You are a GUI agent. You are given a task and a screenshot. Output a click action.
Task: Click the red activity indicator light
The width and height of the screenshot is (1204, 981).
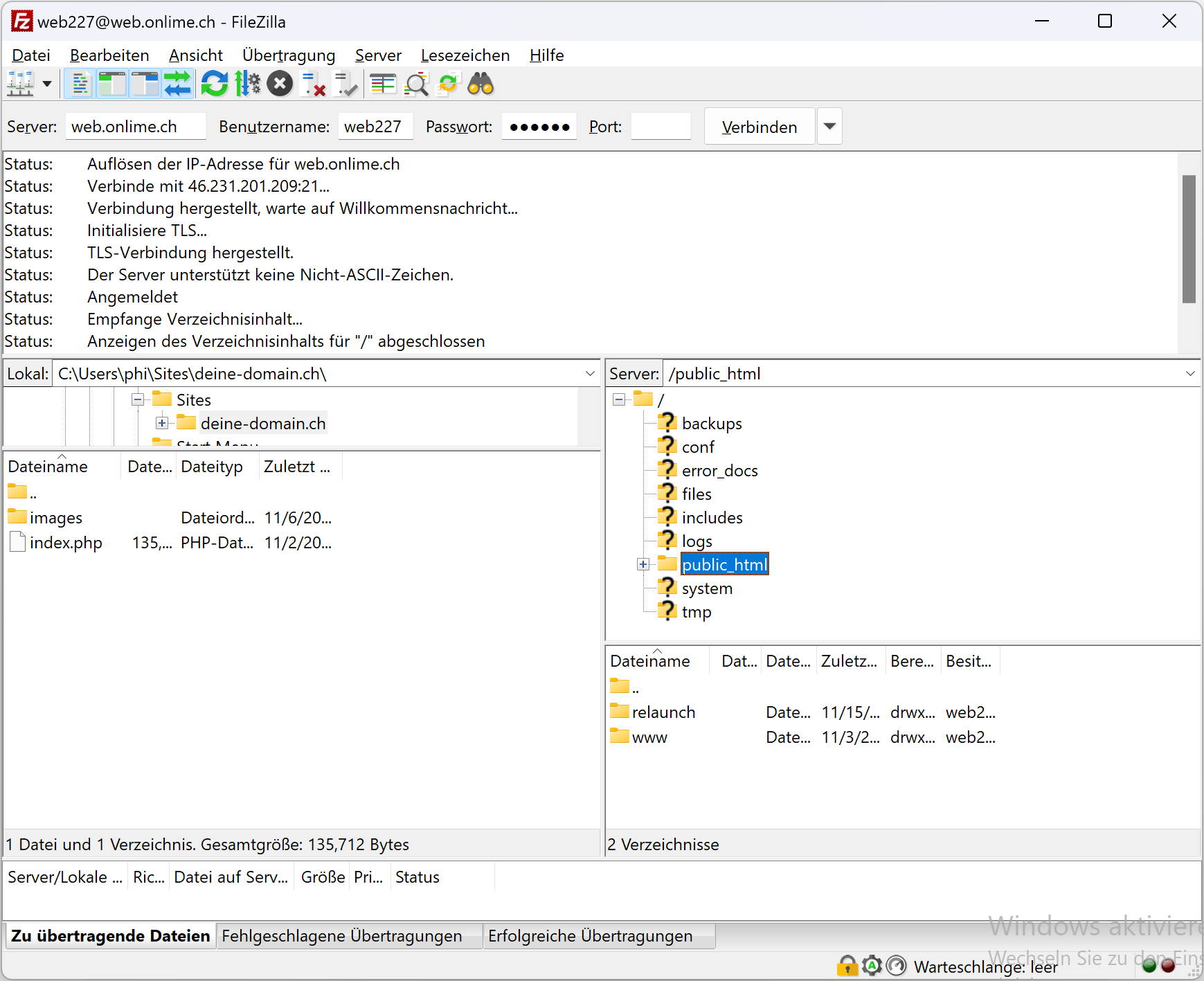click(1168, 965)
